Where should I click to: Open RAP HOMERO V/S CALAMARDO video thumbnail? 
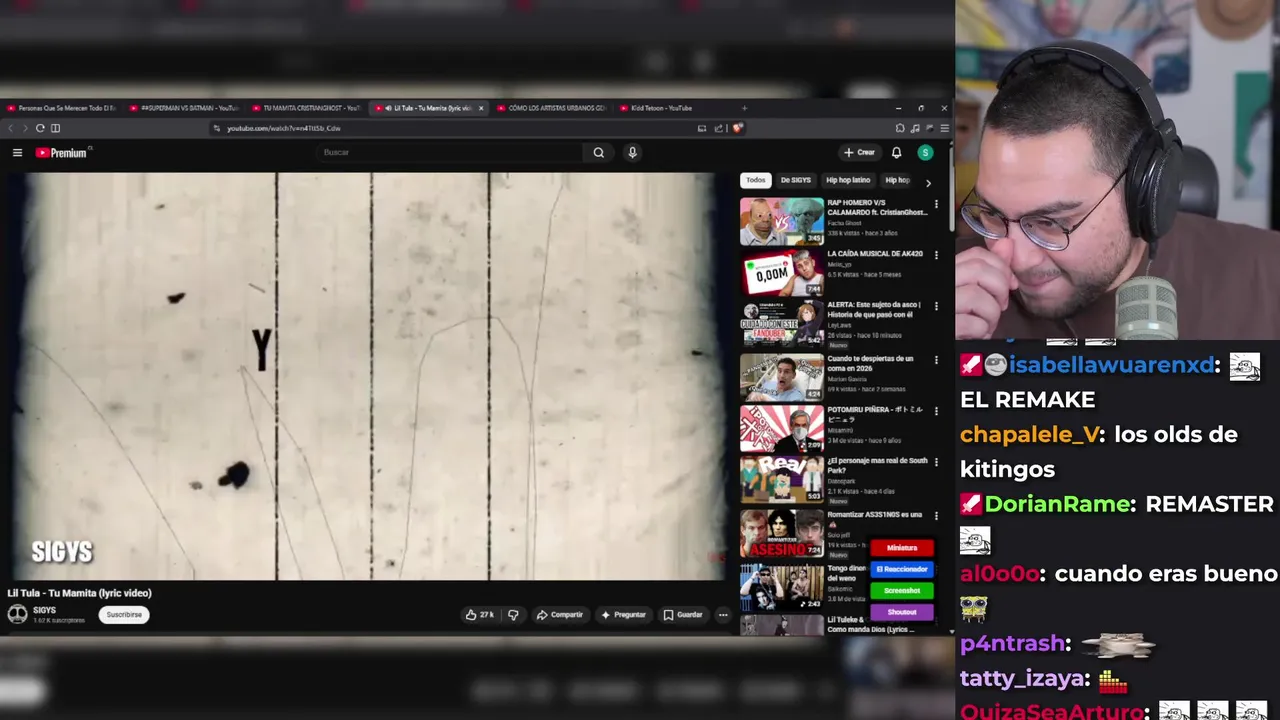[x=782, y=222]
